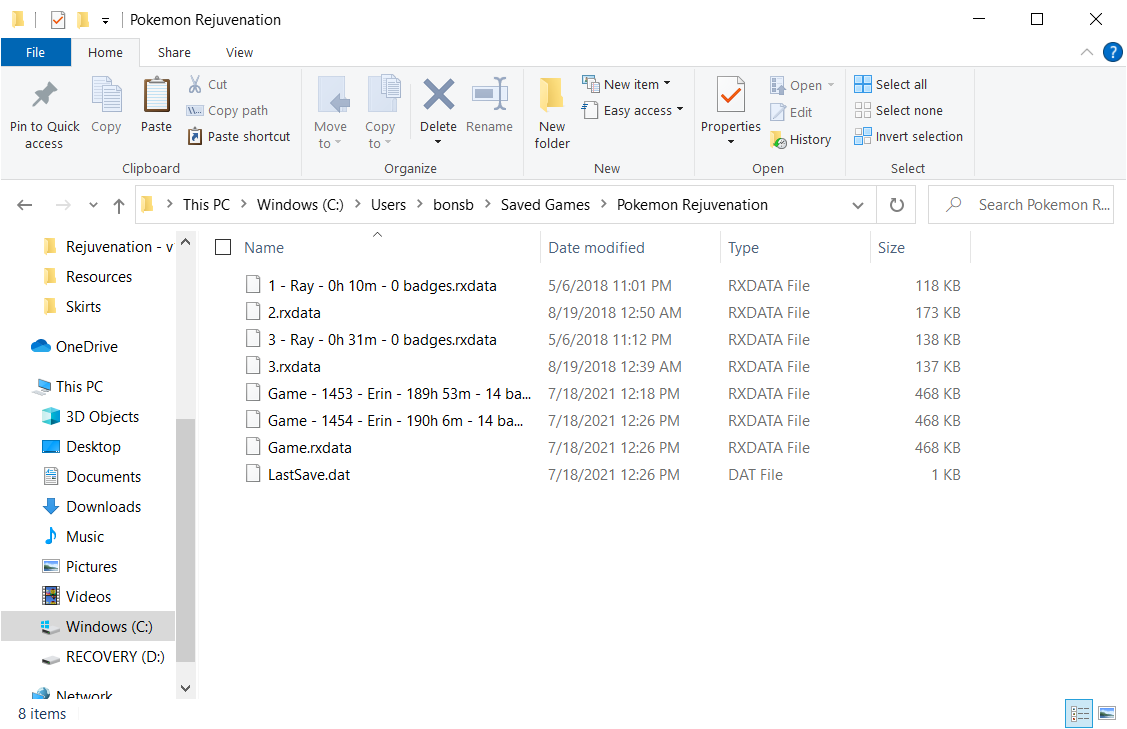Image resolution: width=1127 pixels, height=729 pixels.
Task: Click the Pin to Quick access icon
Action: (45, 94)
